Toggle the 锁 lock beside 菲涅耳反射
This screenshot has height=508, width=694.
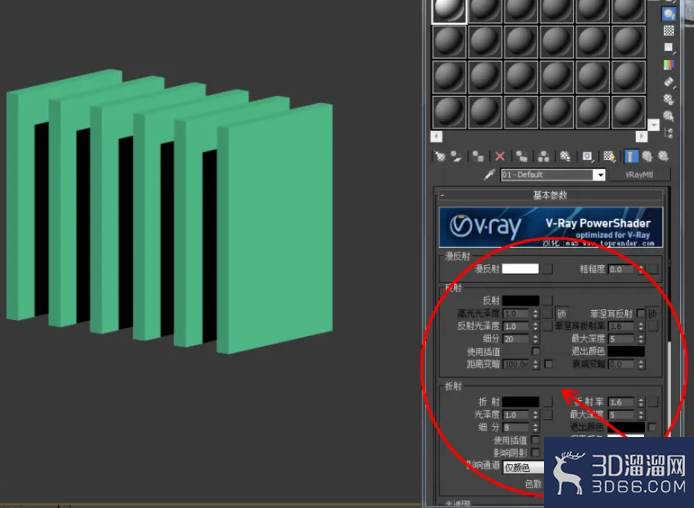653,313
